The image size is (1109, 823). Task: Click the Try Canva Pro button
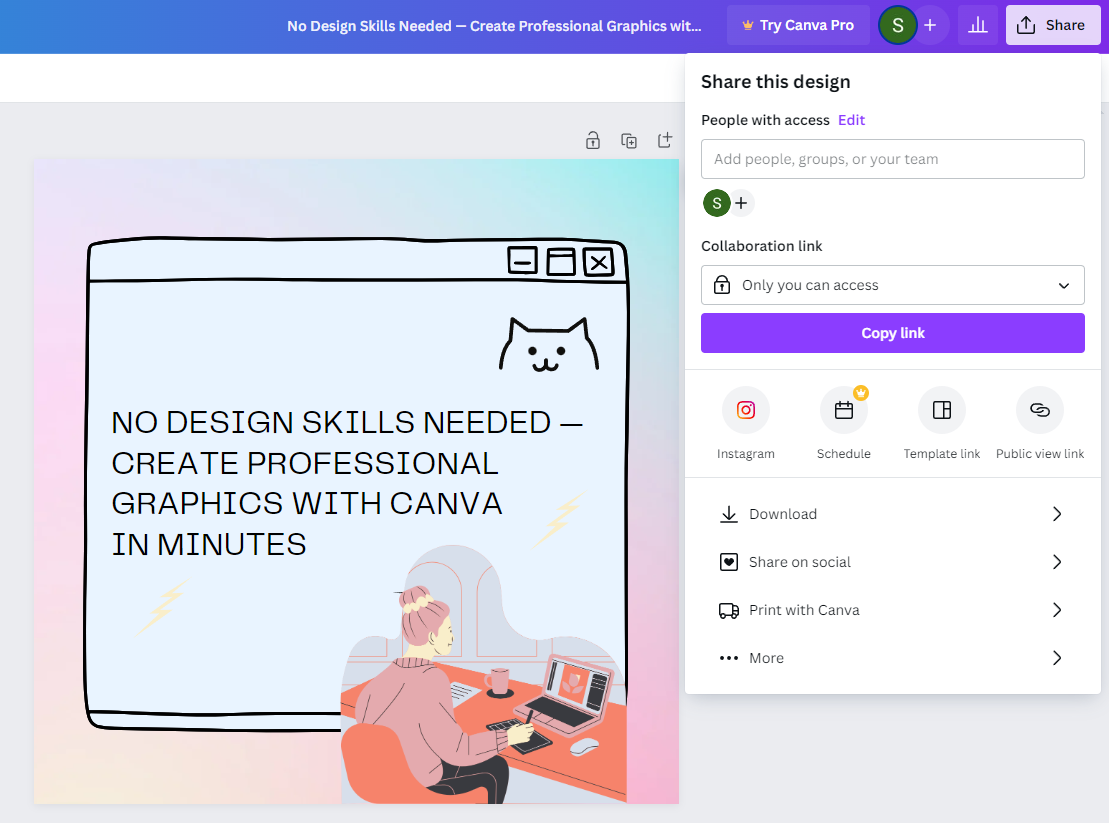[x=798, y=25]
